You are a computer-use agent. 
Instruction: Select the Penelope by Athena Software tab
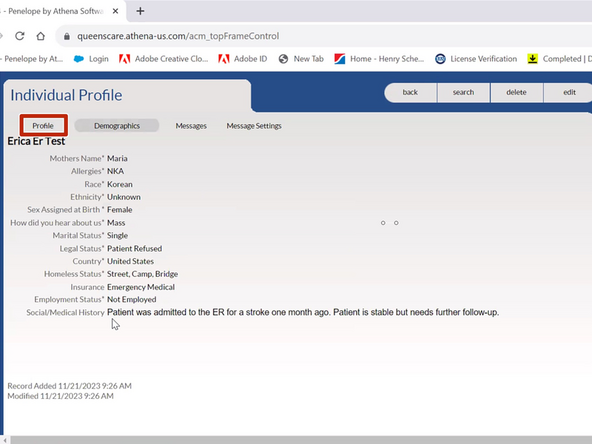coord(55,11)
